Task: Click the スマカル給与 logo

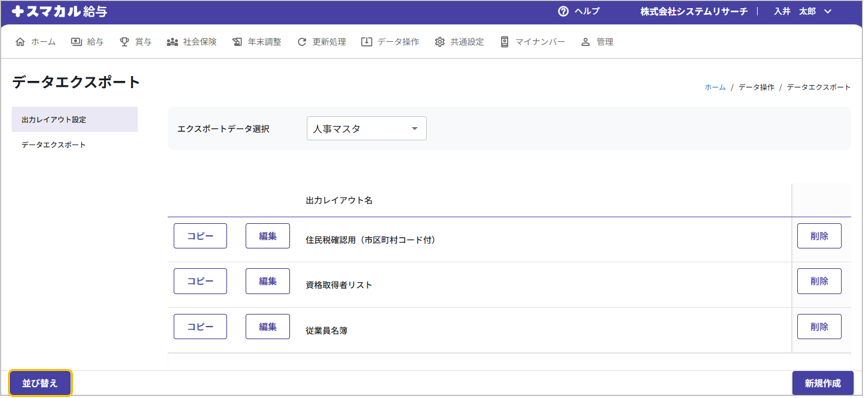Action: tap(59, 11)
